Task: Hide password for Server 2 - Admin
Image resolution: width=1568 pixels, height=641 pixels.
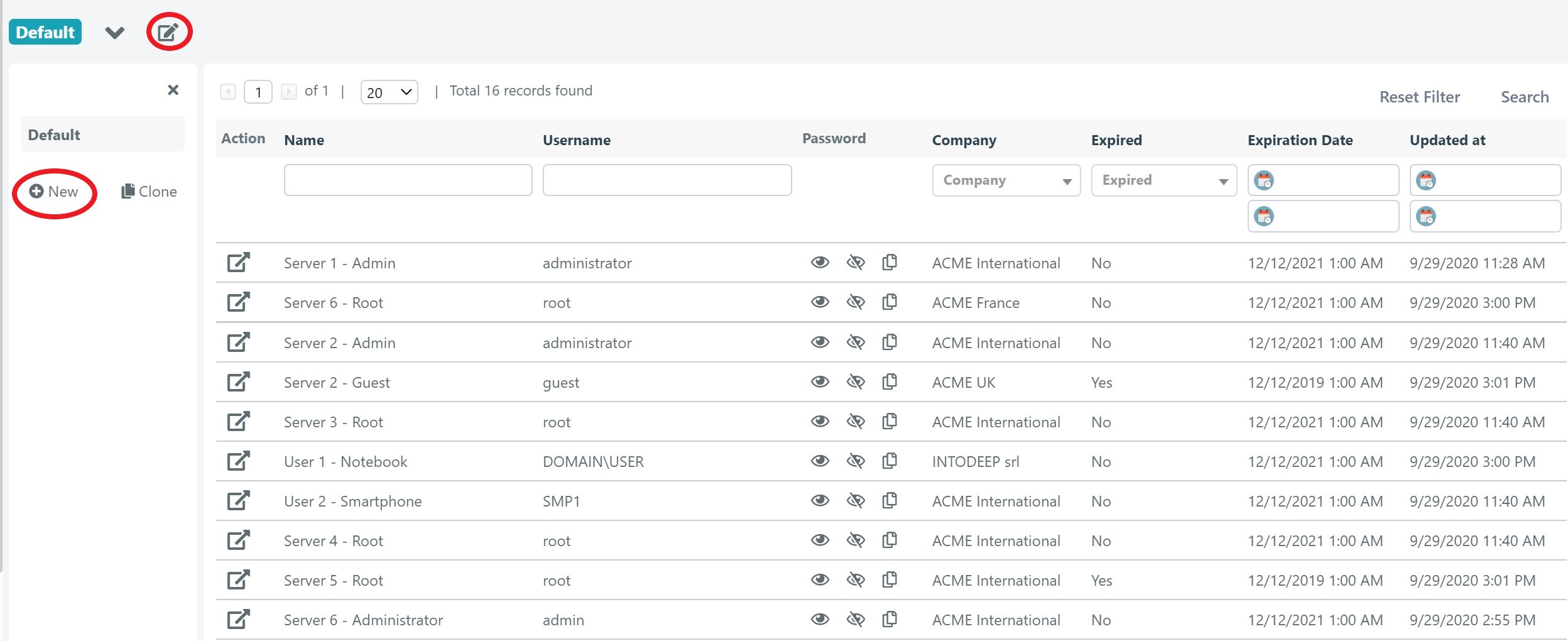Action: tap(856, 342)
